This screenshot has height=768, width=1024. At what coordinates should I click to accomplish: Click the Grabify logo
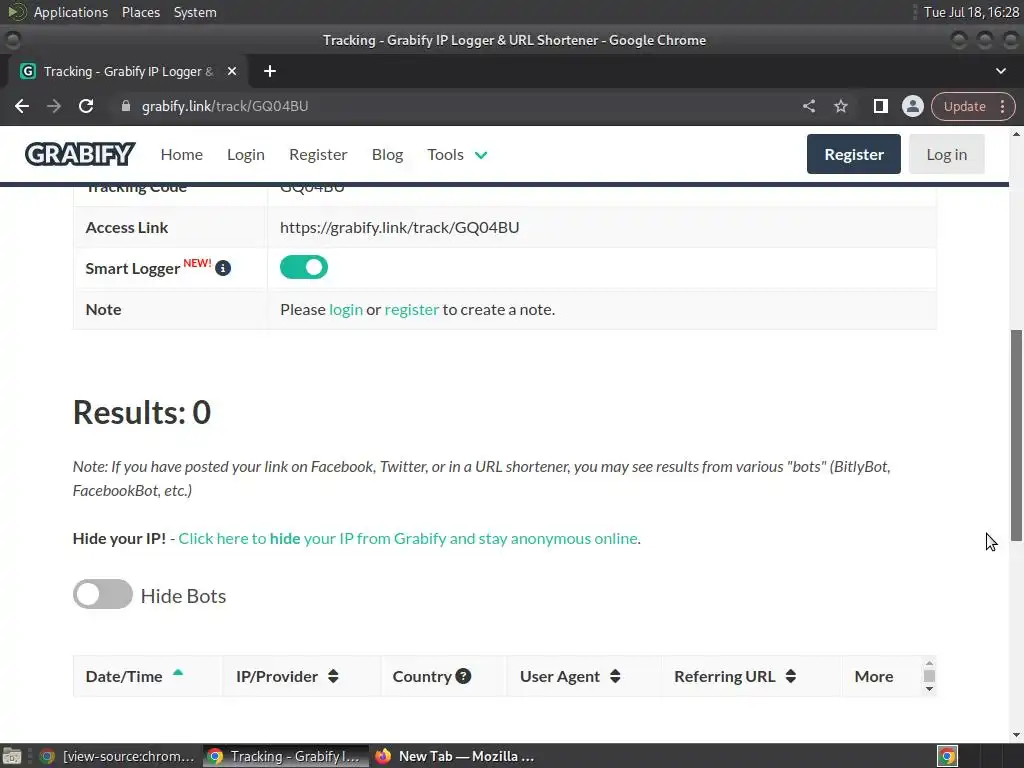pyautogui.click(x=80, y=154)
